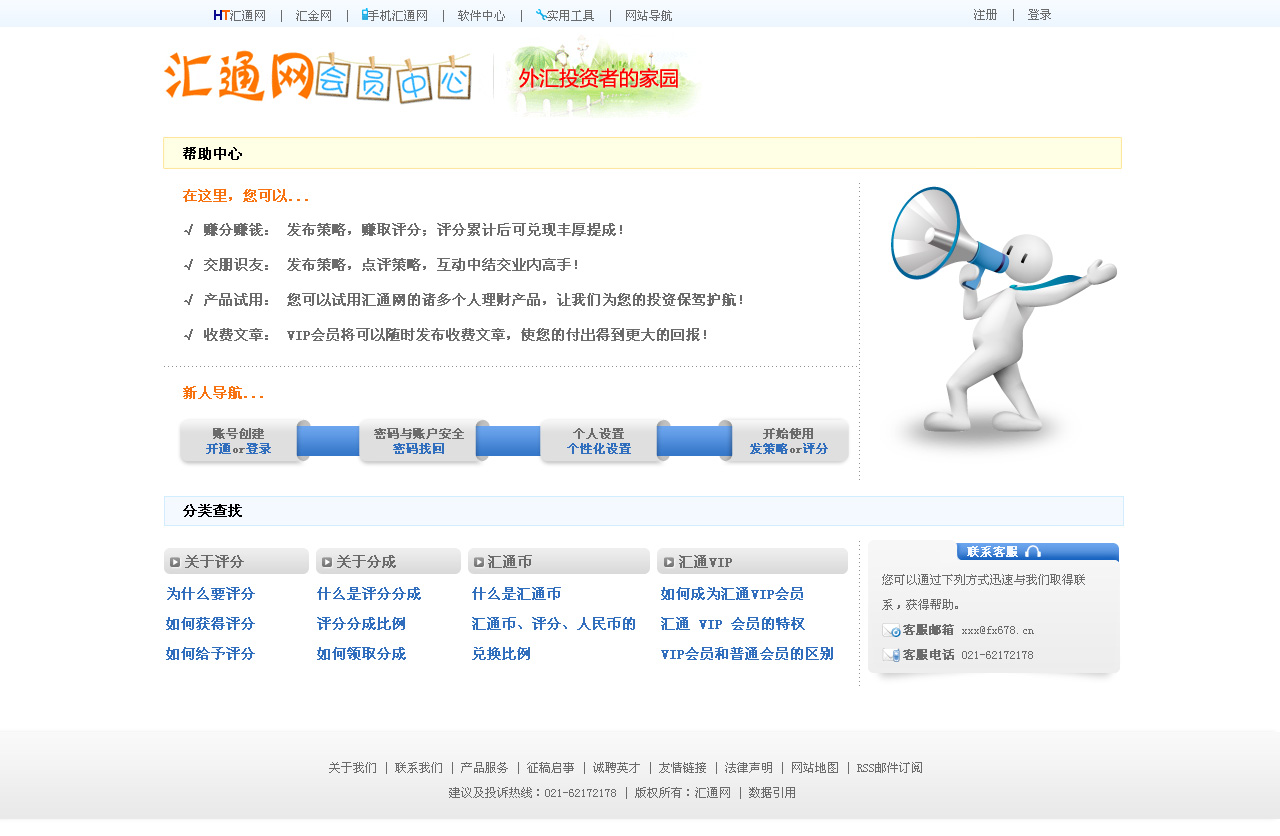Click the arrow icon in 关于分成 header
Image resolution: width=1280 pixels, height=836 pixels.
327,562
